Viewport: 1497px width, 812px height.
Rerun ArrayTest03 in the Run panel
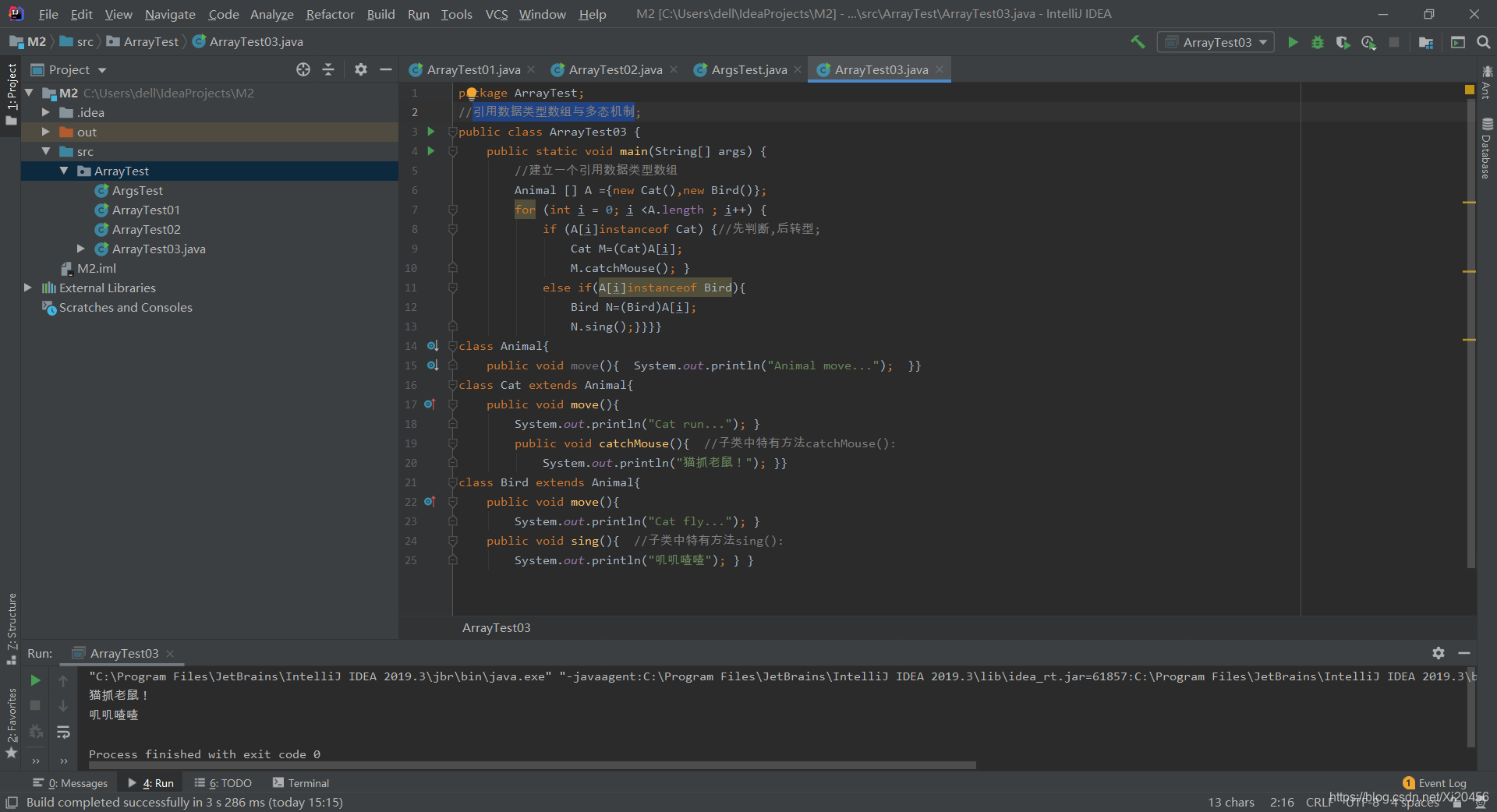click(x=35, y=680)
